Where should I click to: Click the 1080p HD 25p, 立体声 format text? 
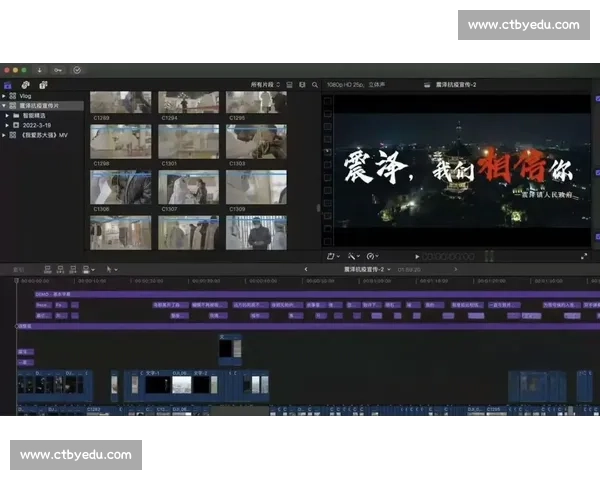pos(356,85)
